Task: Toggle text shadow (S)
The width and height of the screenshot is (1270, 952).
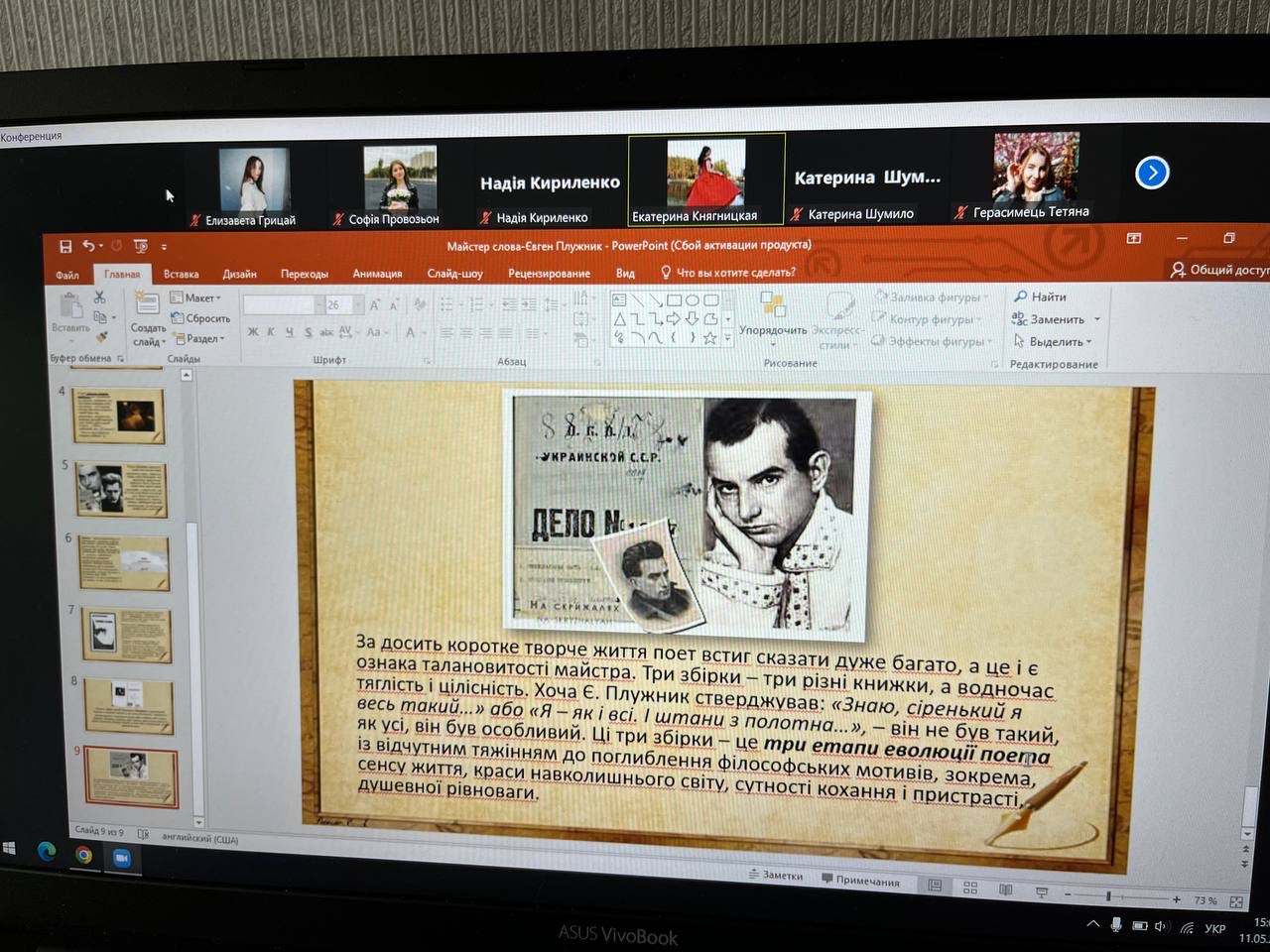Action: (308, 332)
